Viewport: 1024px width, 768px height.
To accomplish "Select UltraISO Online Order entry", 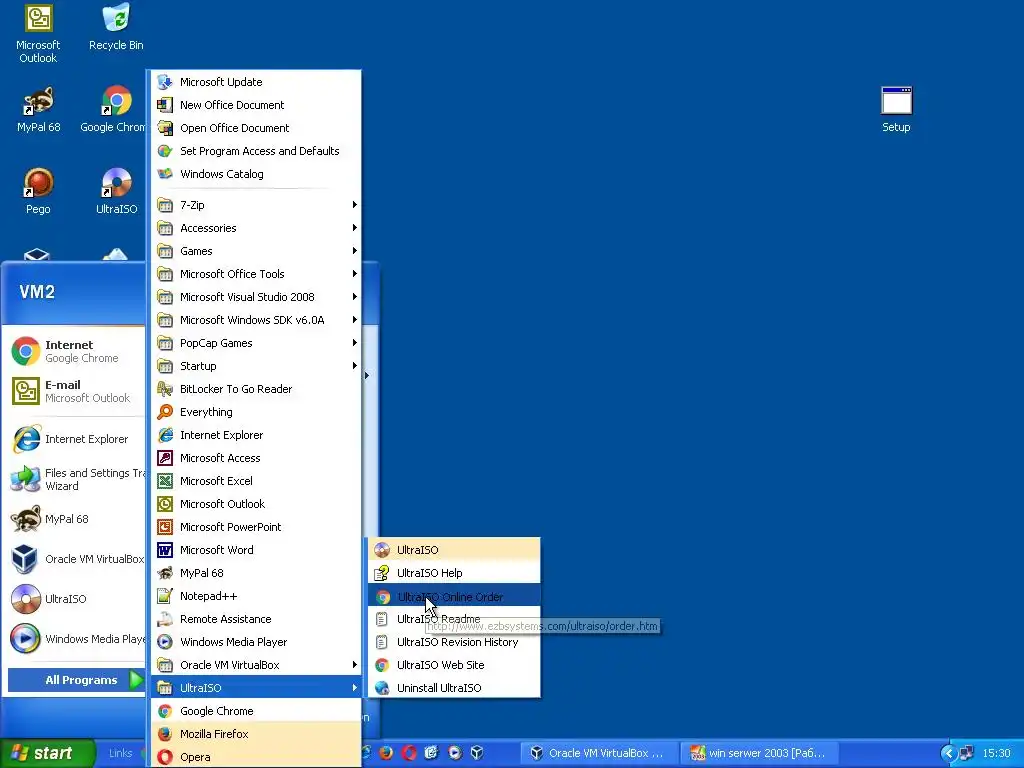I will [x=455, y=596].
